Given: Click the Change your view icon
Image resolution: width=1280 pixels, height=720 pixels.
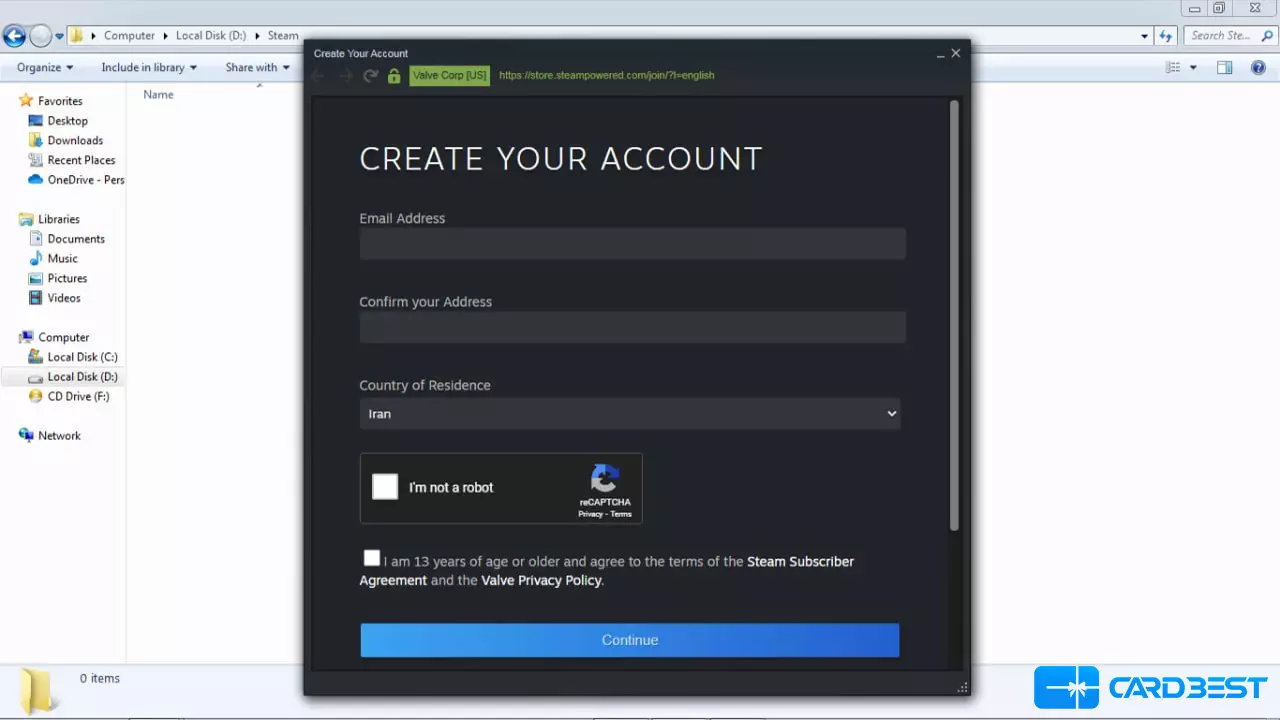Looking at the screenshot, I should (1173, 68).
